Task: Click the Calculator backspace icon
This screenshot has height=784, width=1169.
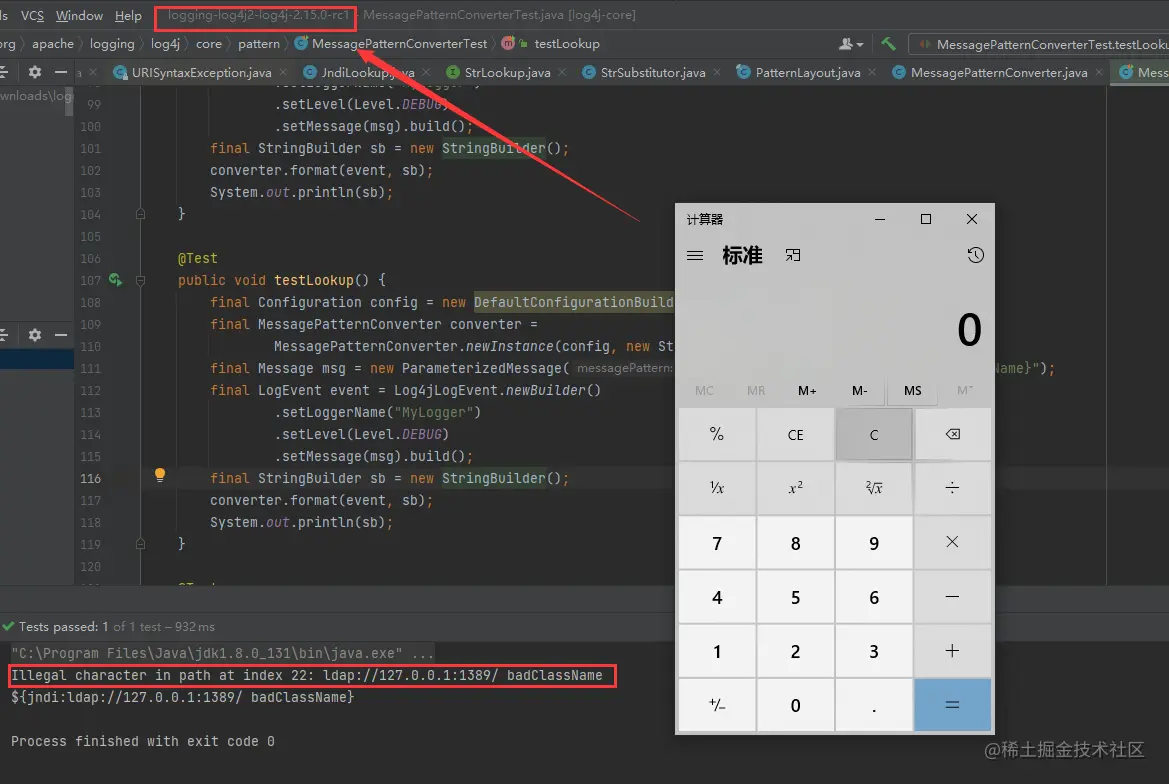Action: [x=953, y=434]
